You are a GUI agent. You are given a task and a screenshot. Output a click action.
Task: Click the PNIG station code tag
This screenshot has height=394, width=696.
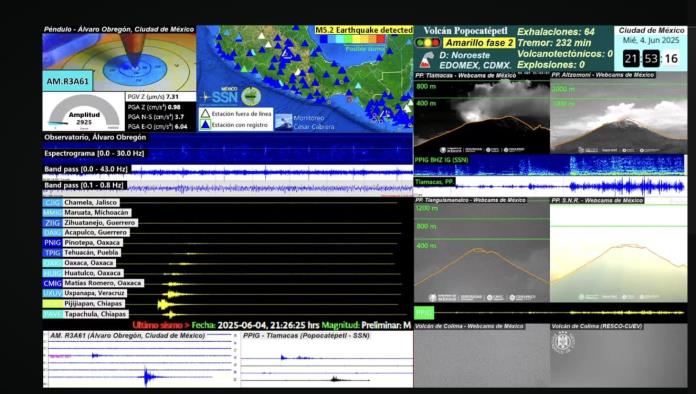coord(52,243)
